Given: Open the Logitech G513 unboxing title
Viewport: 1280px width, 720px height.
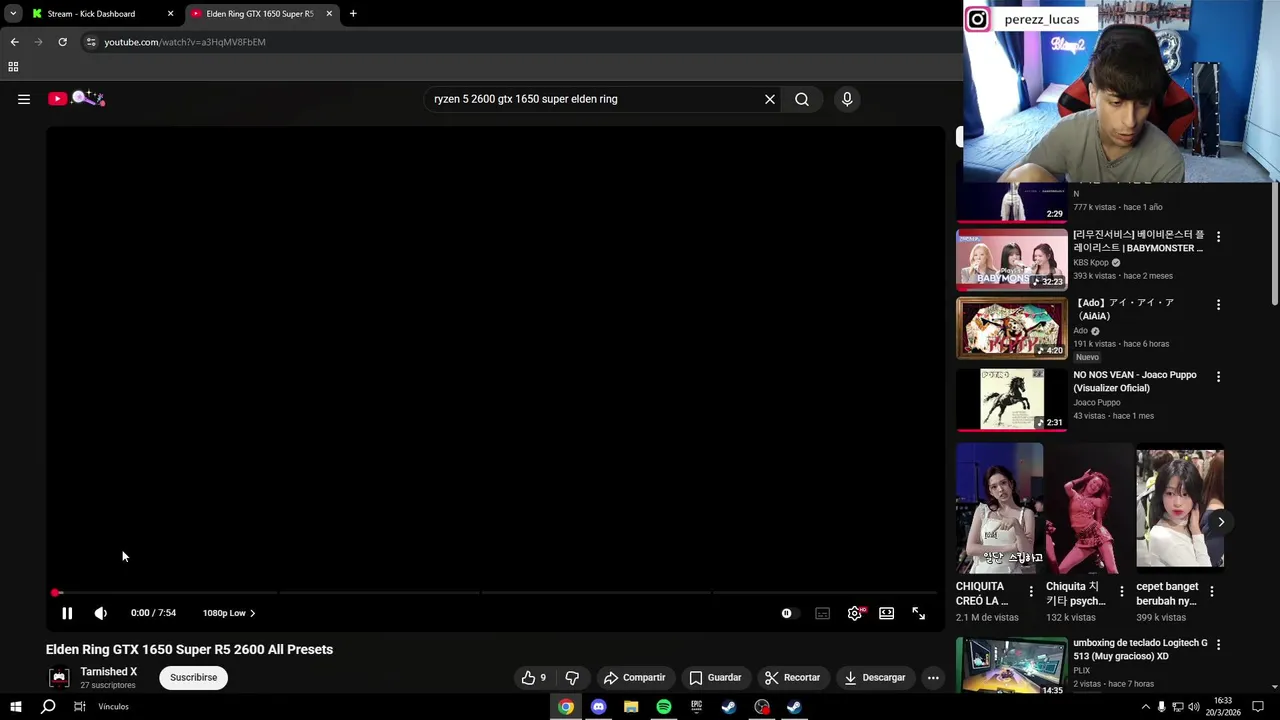Looking at the screenshot, I should coord(1140,650).
